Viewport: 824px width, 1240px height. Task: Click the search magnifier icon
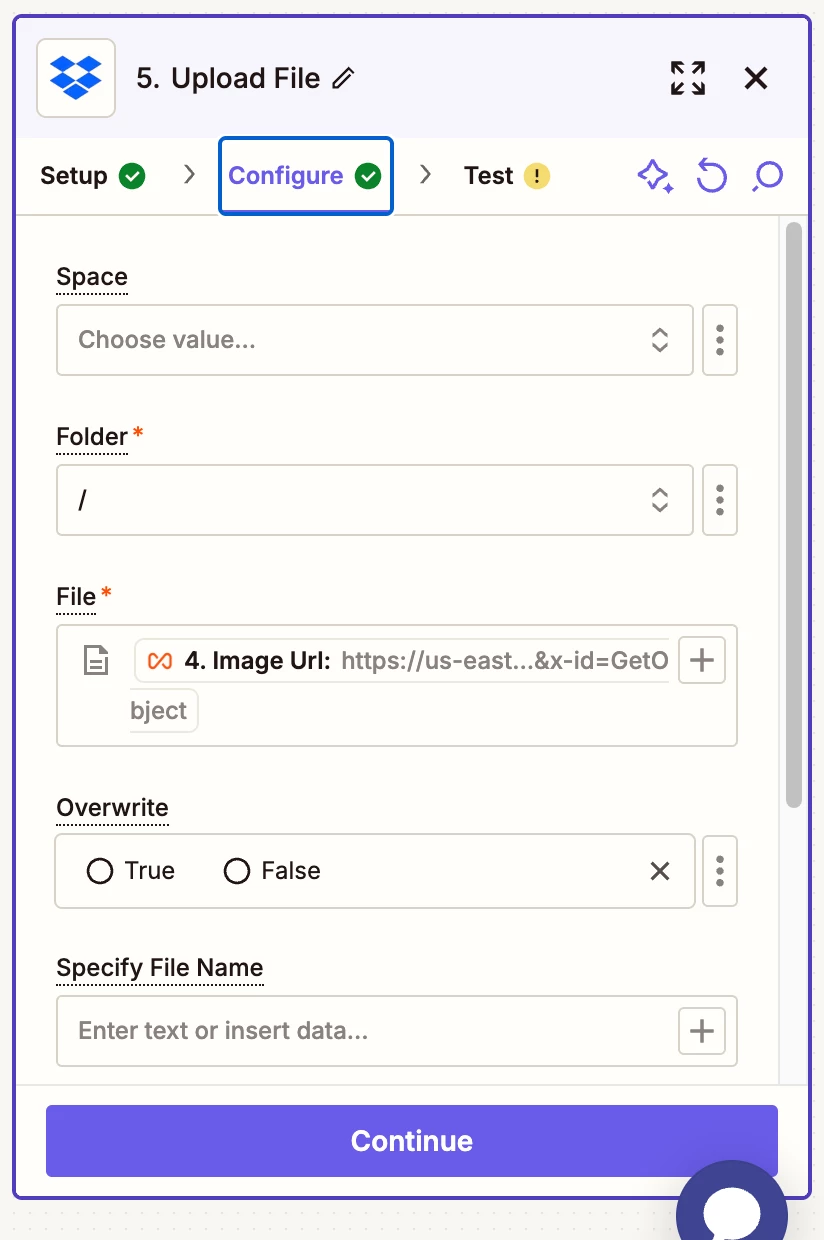pos(768,177)
